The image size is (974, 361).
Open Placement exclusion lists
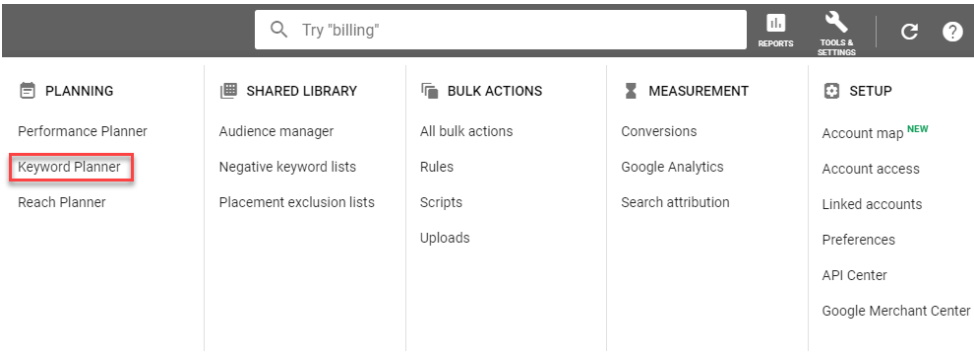click(x=297, y=202)
